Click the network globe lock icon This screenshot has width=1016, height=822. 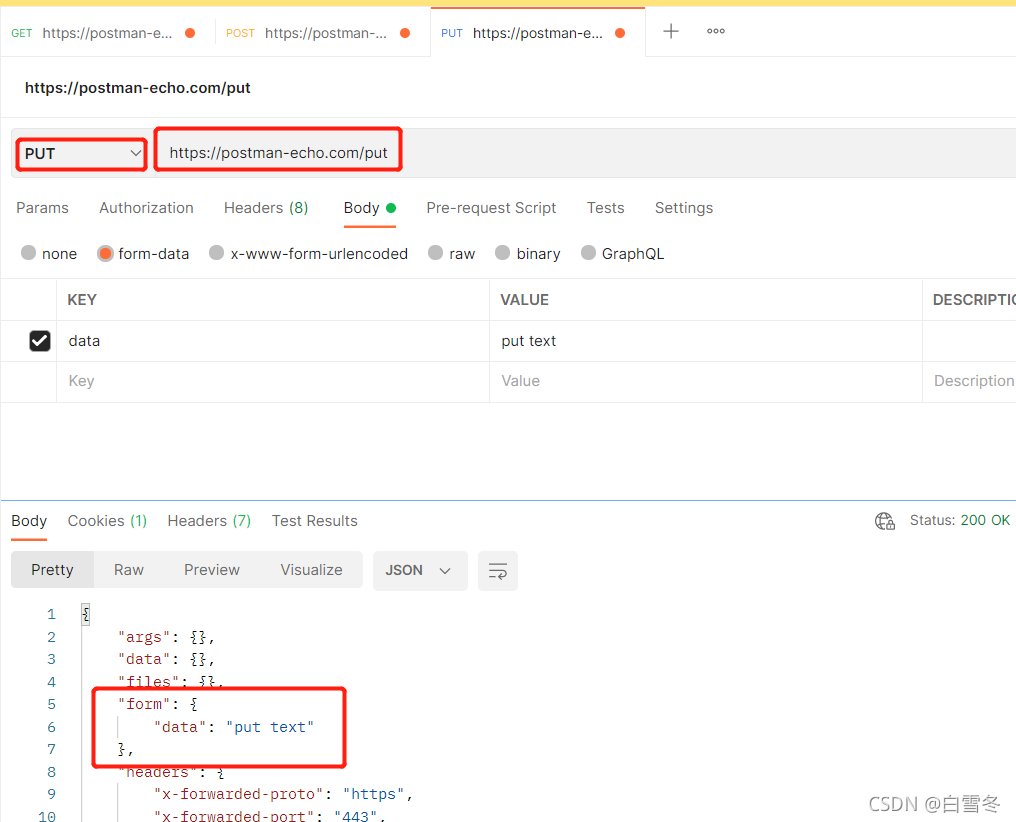tap(884, 521)
